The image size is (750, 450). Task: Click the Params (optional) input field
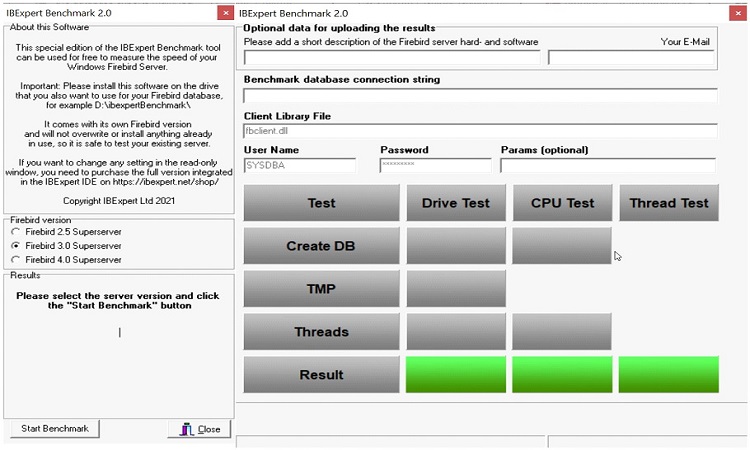tap(607, 166)
